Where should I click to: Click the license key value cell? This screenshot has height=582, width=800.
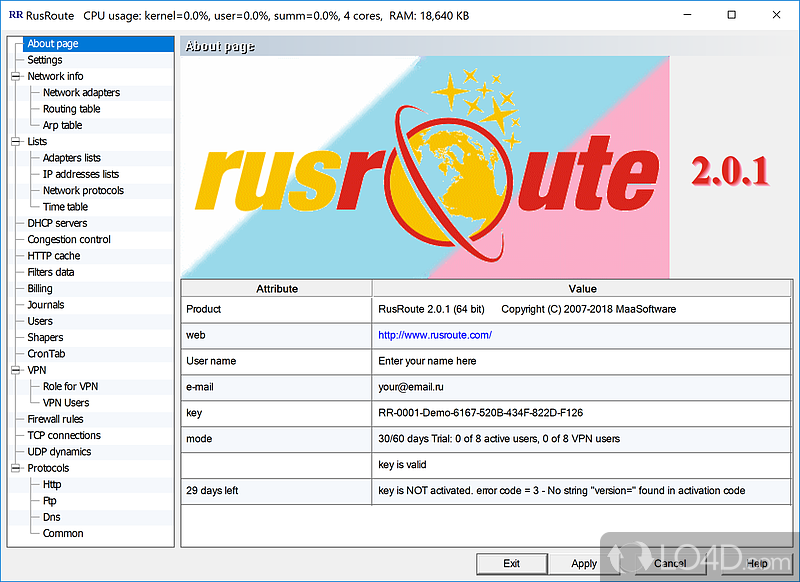click(480, 412)
